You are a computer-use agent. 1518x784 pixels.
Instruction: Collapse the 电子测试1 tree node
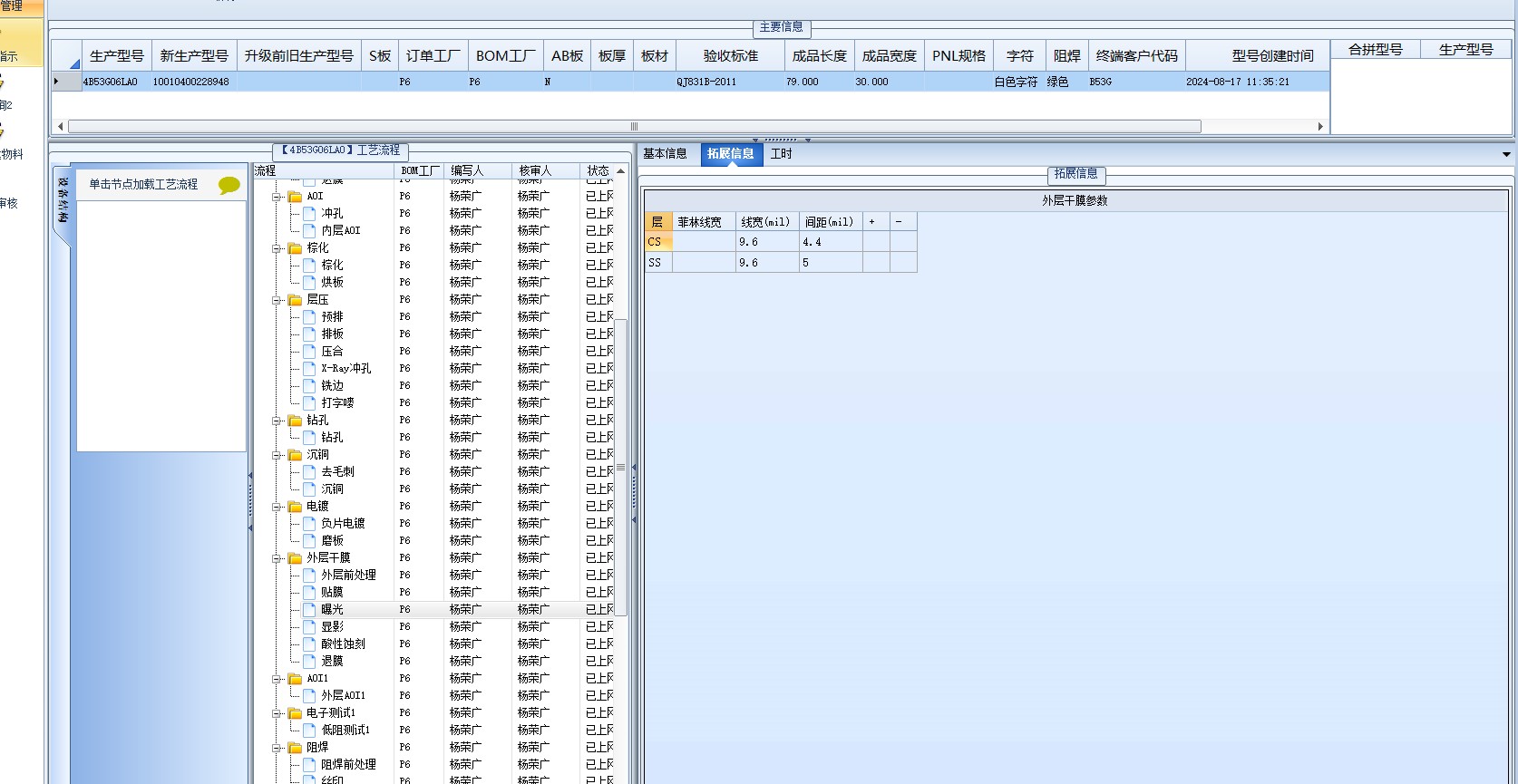(277, 712)
